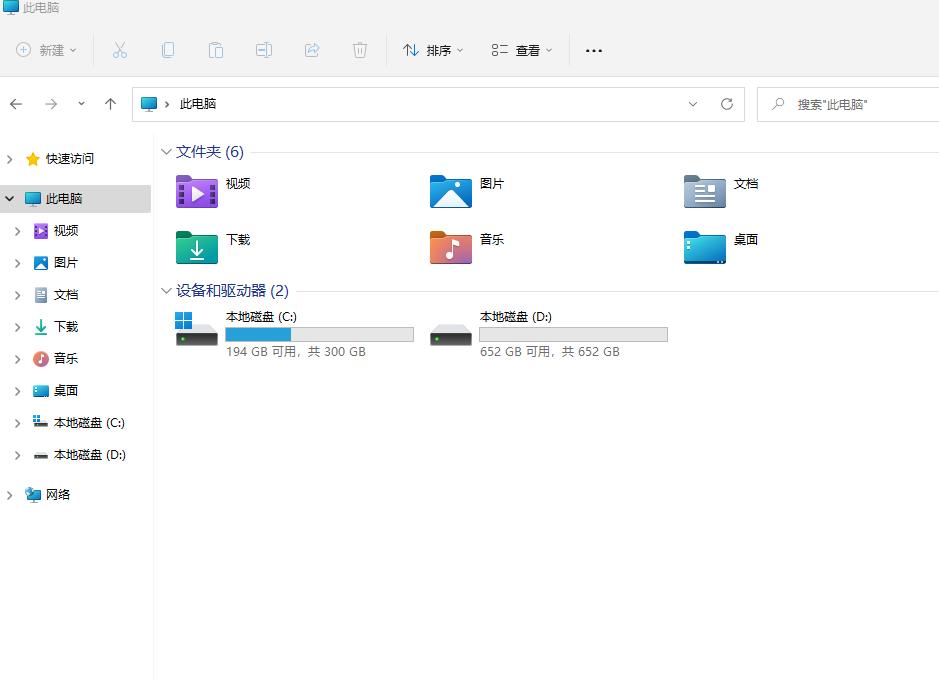
Task: Click the Paste icon in the toolbar
Action: (x=216, y=50)
